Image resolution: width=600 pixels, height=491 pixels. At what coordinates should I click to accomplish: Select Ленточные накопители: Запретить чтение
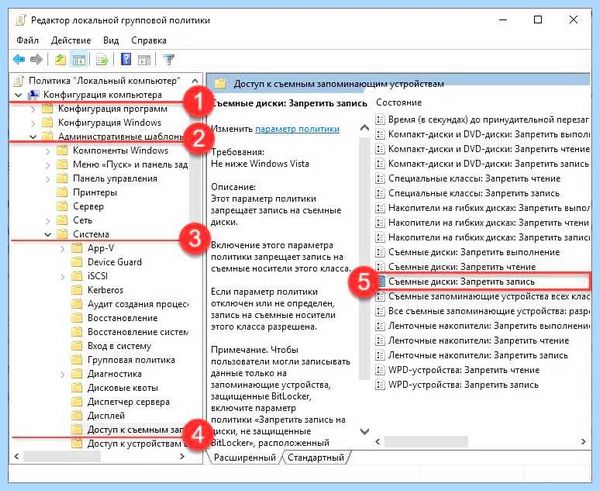pos(473,341)
